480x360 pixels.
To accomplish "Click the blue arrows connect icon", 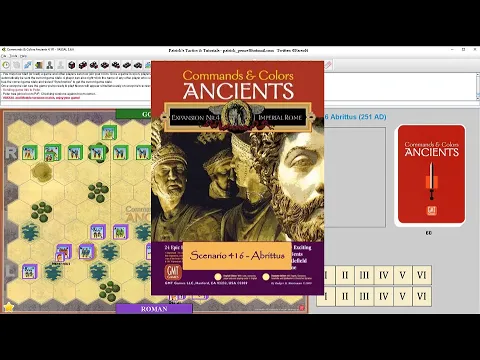I will [28, 65].
